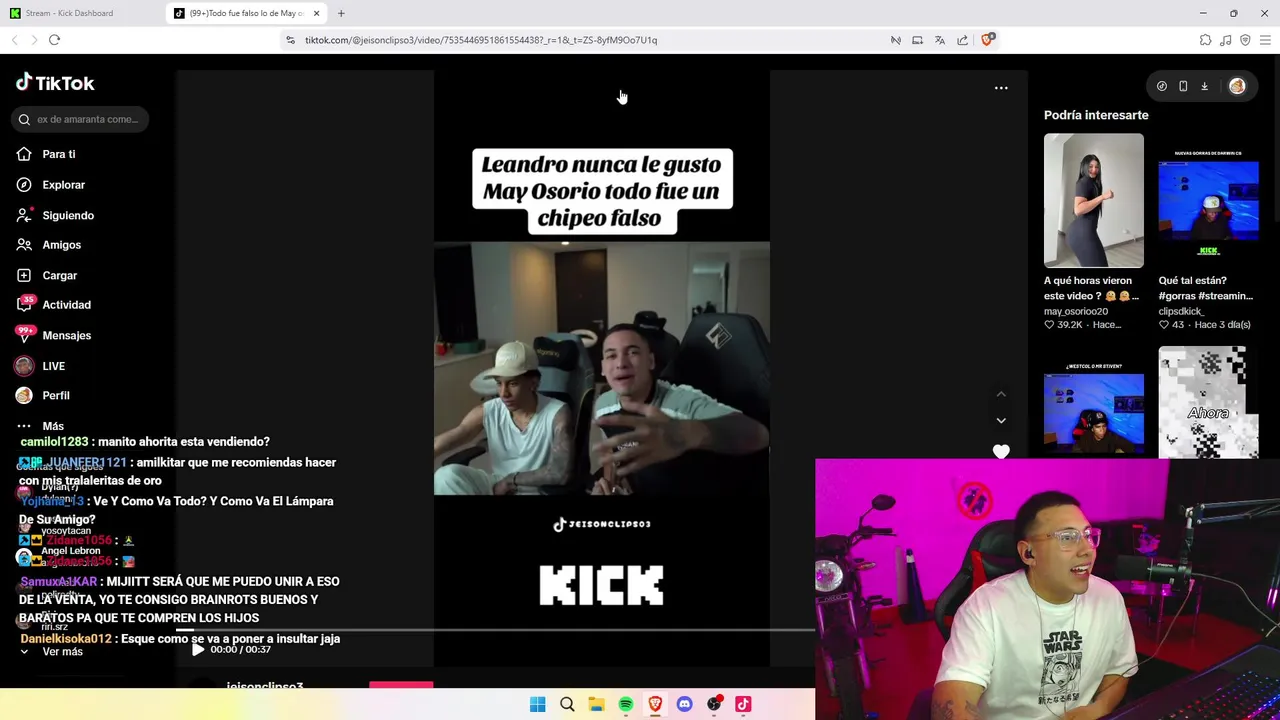
Task: Switch to Stream - Kick Dashboard tab
Action: click(x=80, y=13)
